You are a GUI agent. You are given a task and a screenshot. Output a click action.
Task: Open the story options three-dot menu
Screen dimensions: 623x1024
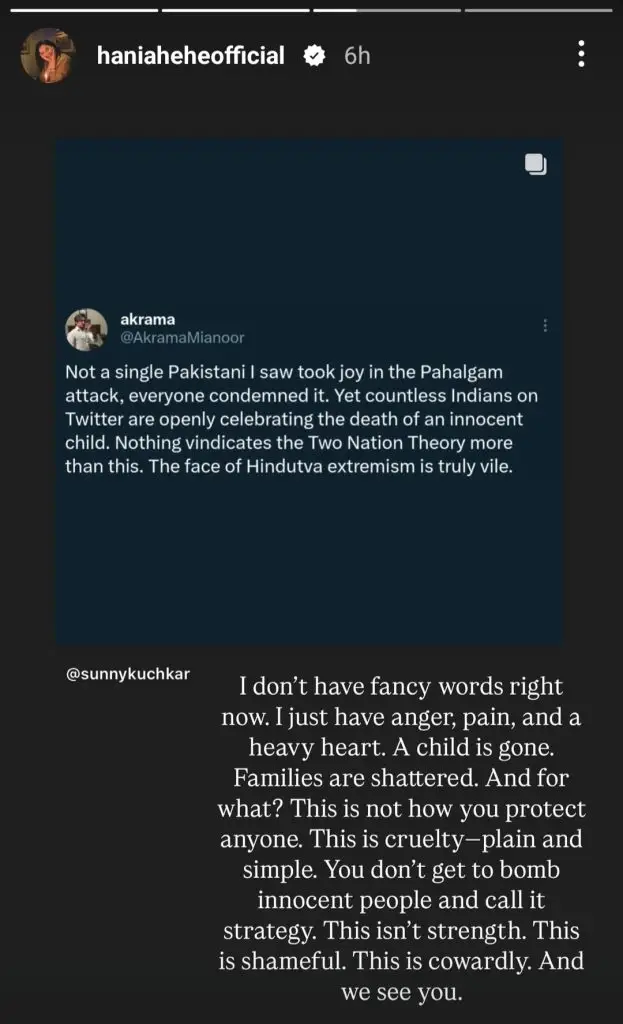coord(581,56)
